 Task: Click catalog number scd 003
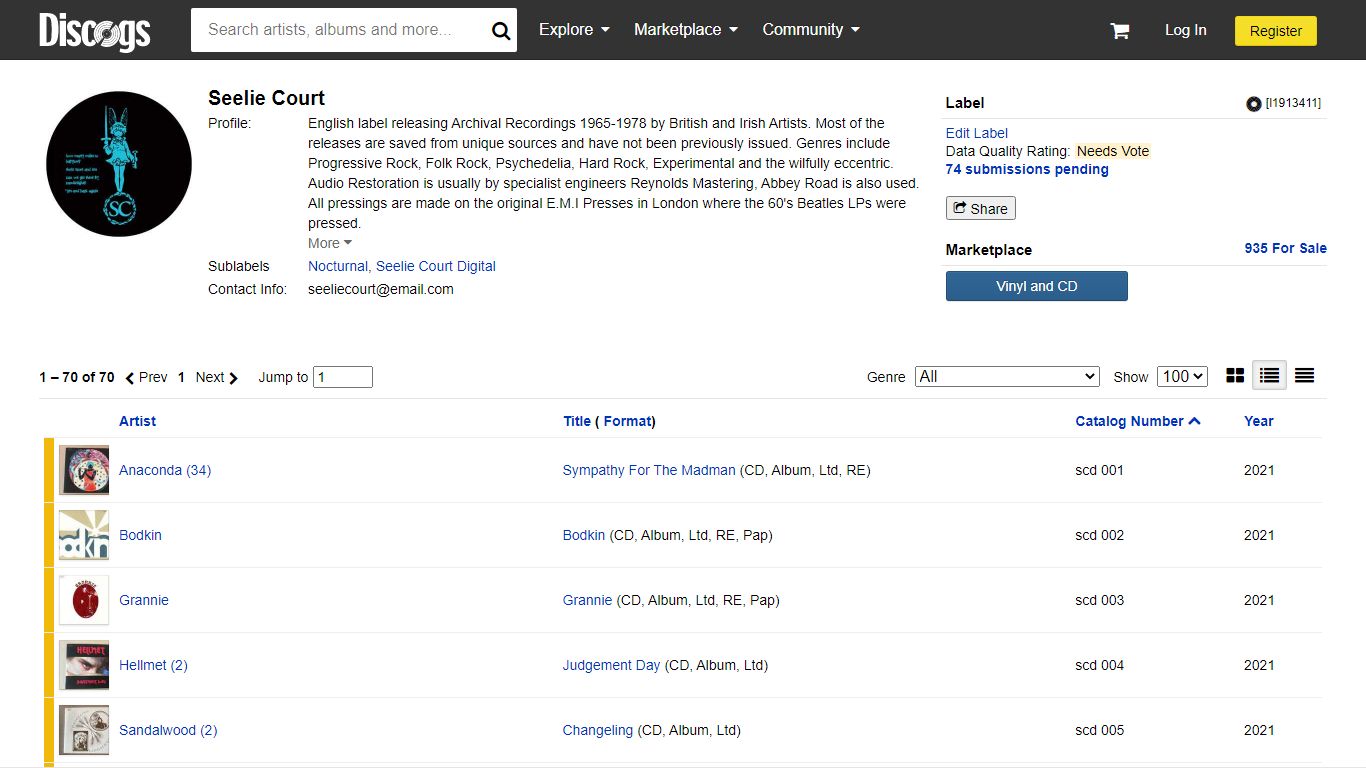tap(1099, 600)
